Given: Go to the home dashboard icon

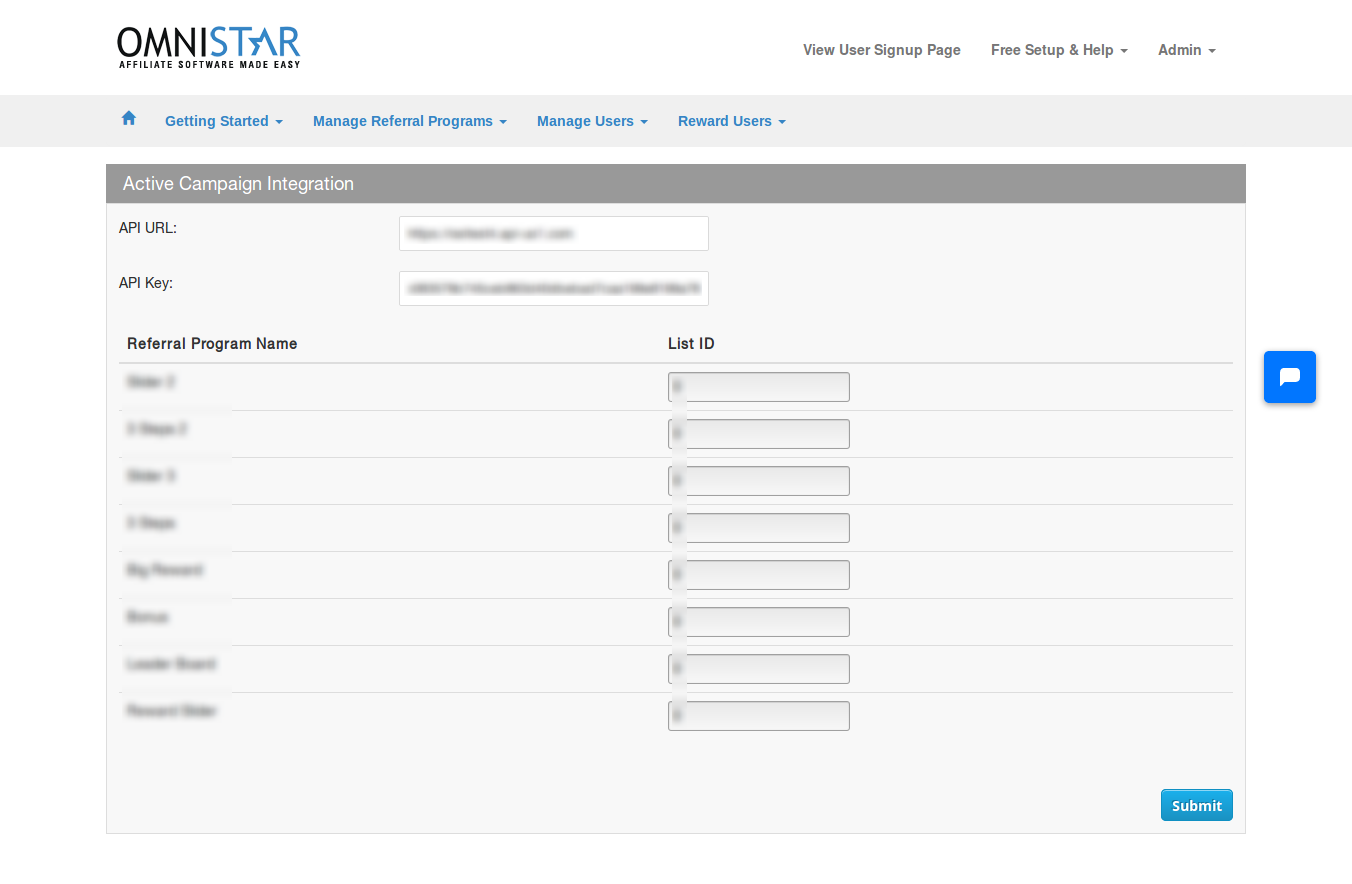Looking at the screenshot, I should [129, 118].
